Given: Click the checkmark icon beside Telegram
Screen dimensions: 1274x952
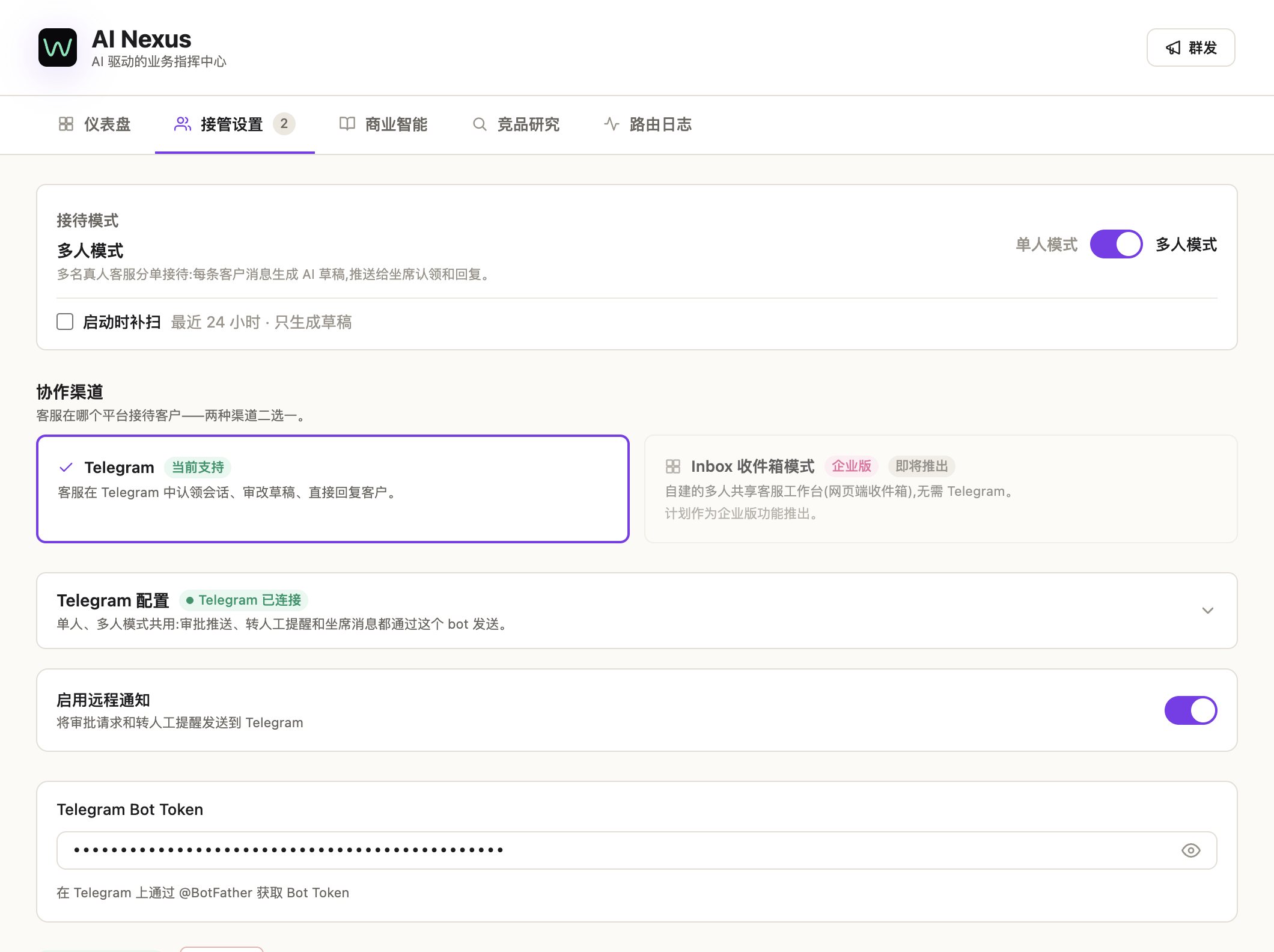Looking at the screenshot, I should [x=66, y=467].
